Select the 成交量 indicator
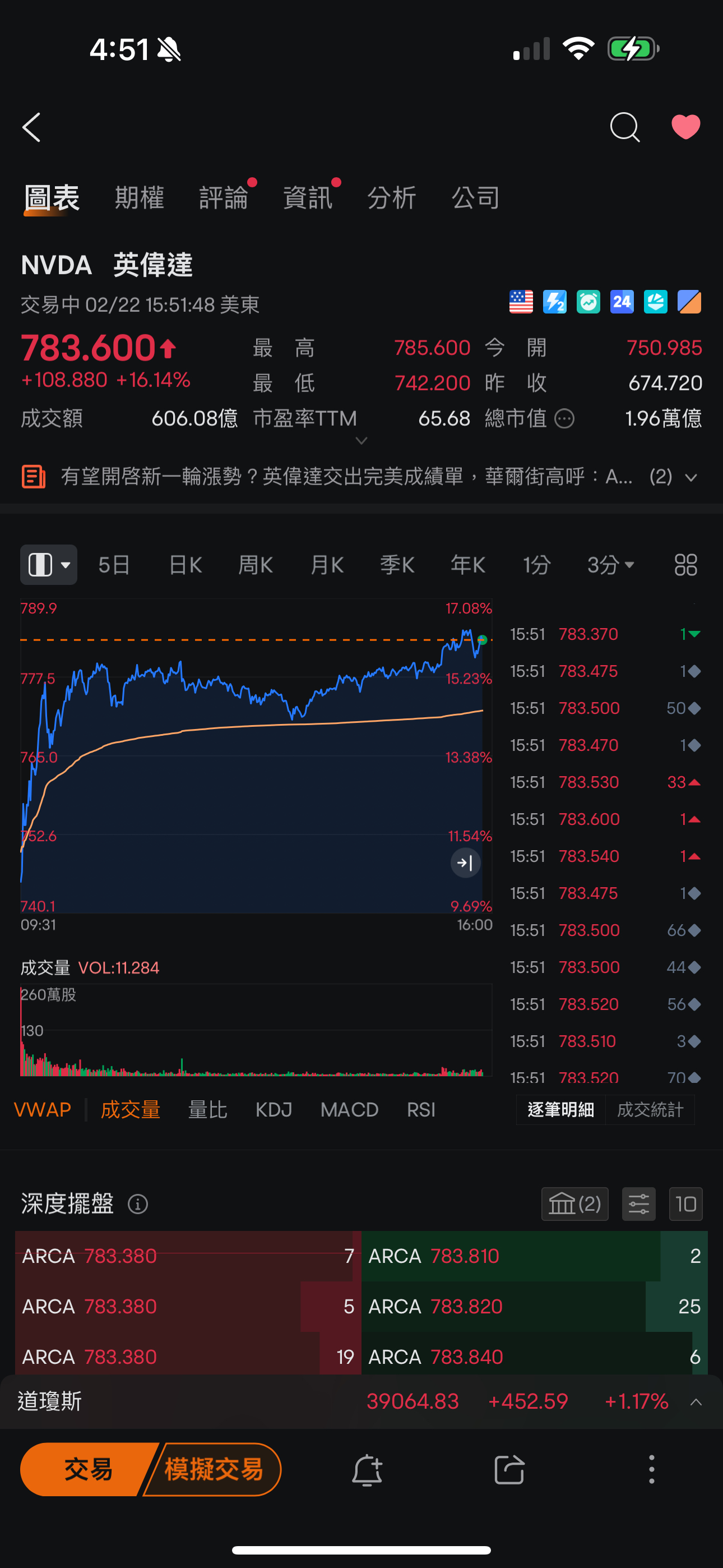This screenshot has width=723, height=1568. pyautogui.click(x=130, y=1110)
